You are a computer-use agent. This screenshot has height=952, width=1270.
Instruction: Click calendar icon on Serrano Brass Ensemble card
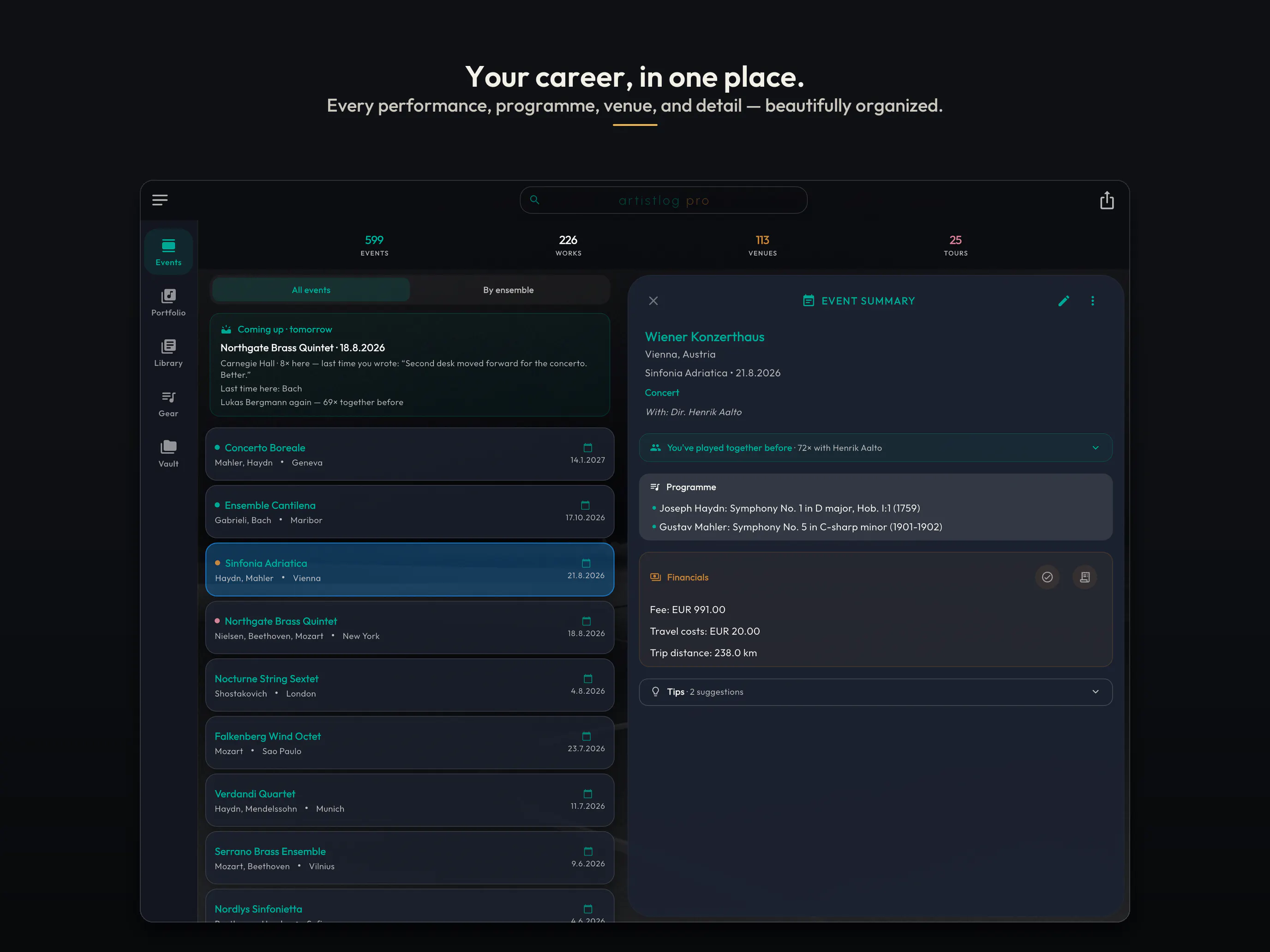click(x=588, y=851)
